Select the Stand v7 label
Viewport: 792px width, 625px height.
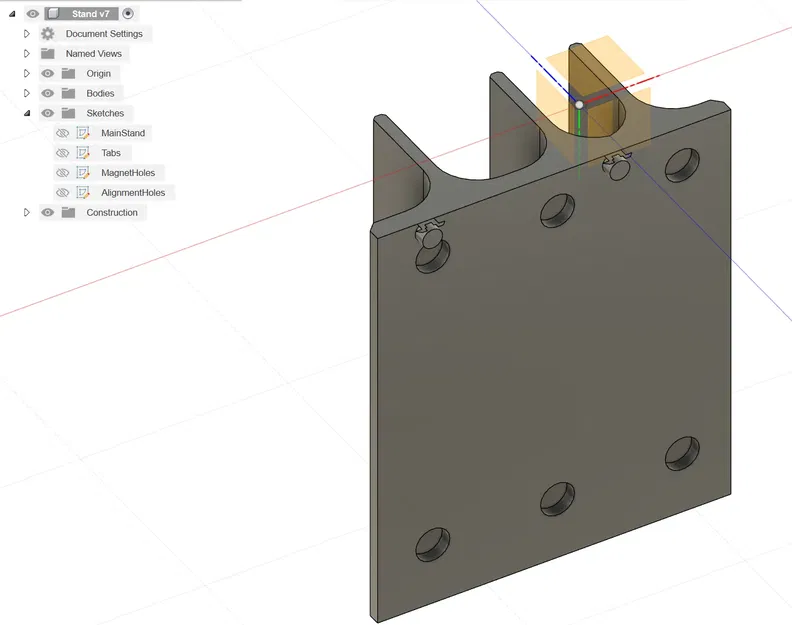90,14
